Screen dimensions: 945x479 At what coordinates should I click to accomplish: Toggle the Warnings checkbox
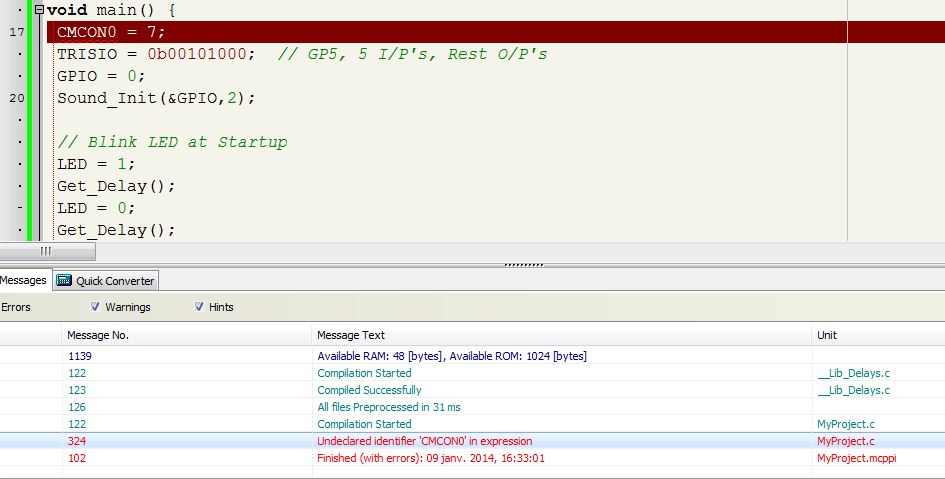pyautogui.click(x=96, y=307)
